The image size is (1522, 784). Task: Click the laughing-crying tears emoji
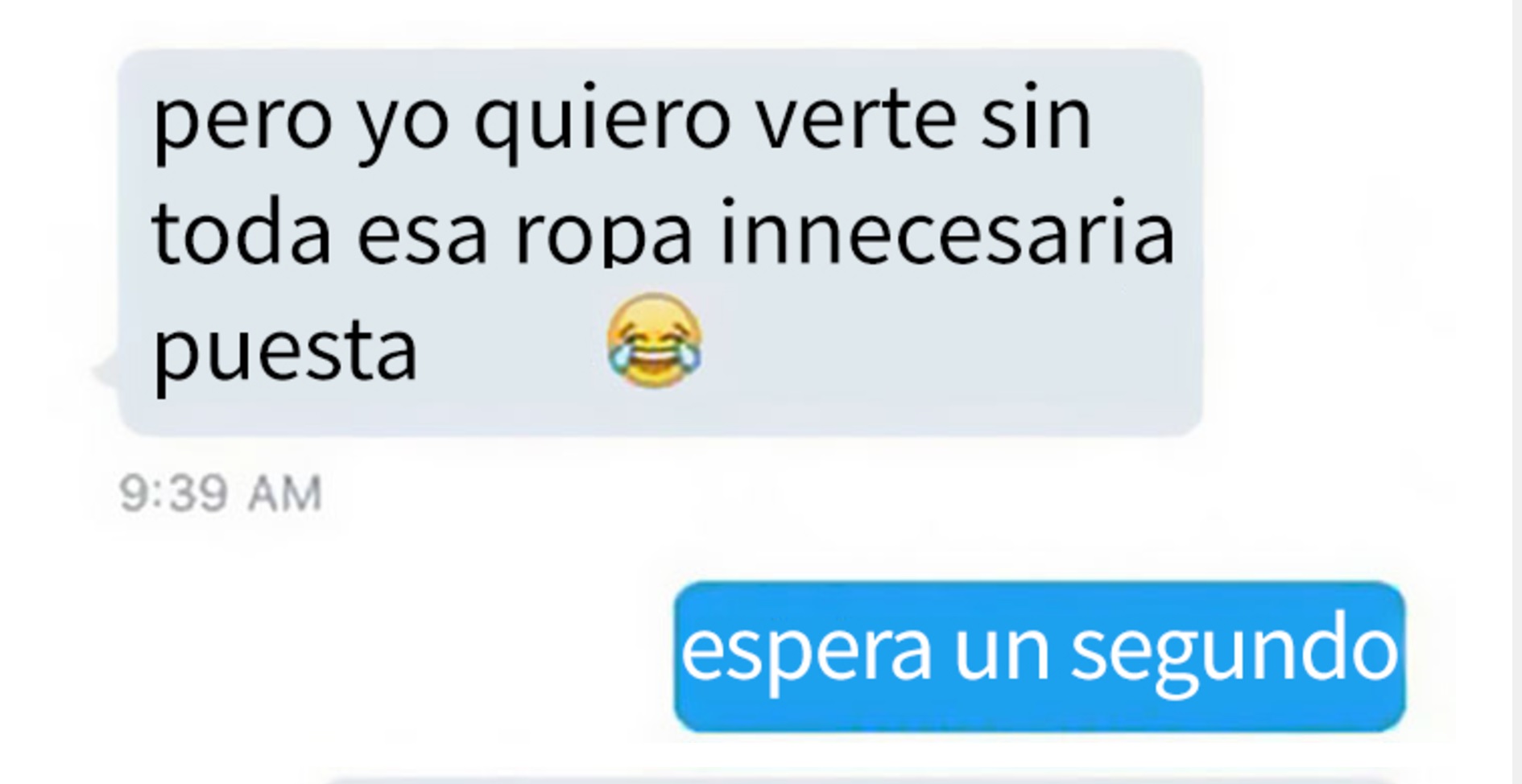tap(654, 341)
